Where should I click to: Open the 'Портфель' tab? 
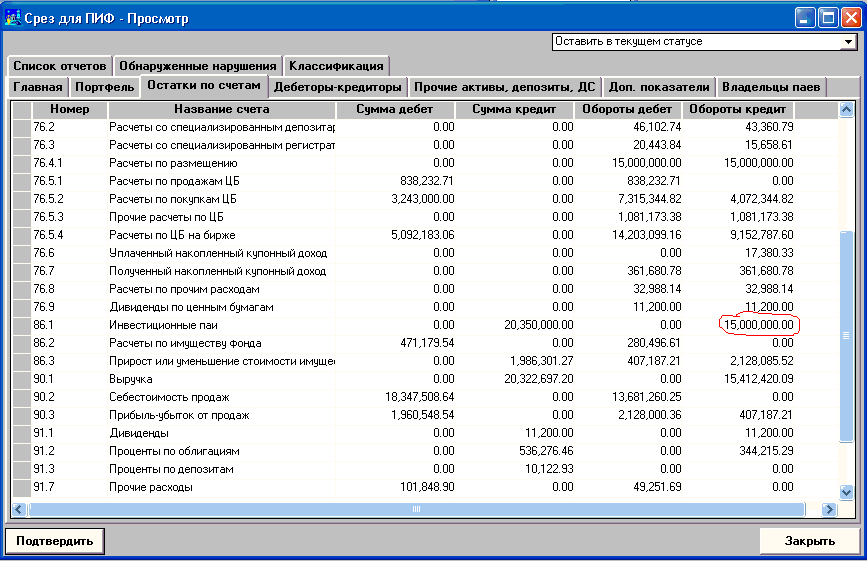[105, 87]
